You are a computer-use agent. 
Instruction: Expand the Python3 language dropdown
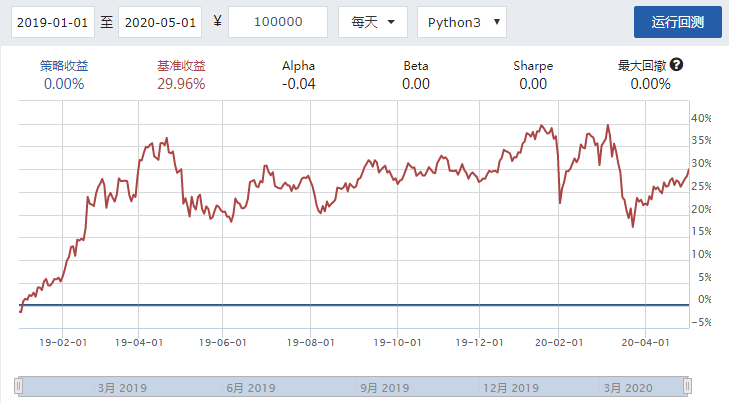pos(461,21)
